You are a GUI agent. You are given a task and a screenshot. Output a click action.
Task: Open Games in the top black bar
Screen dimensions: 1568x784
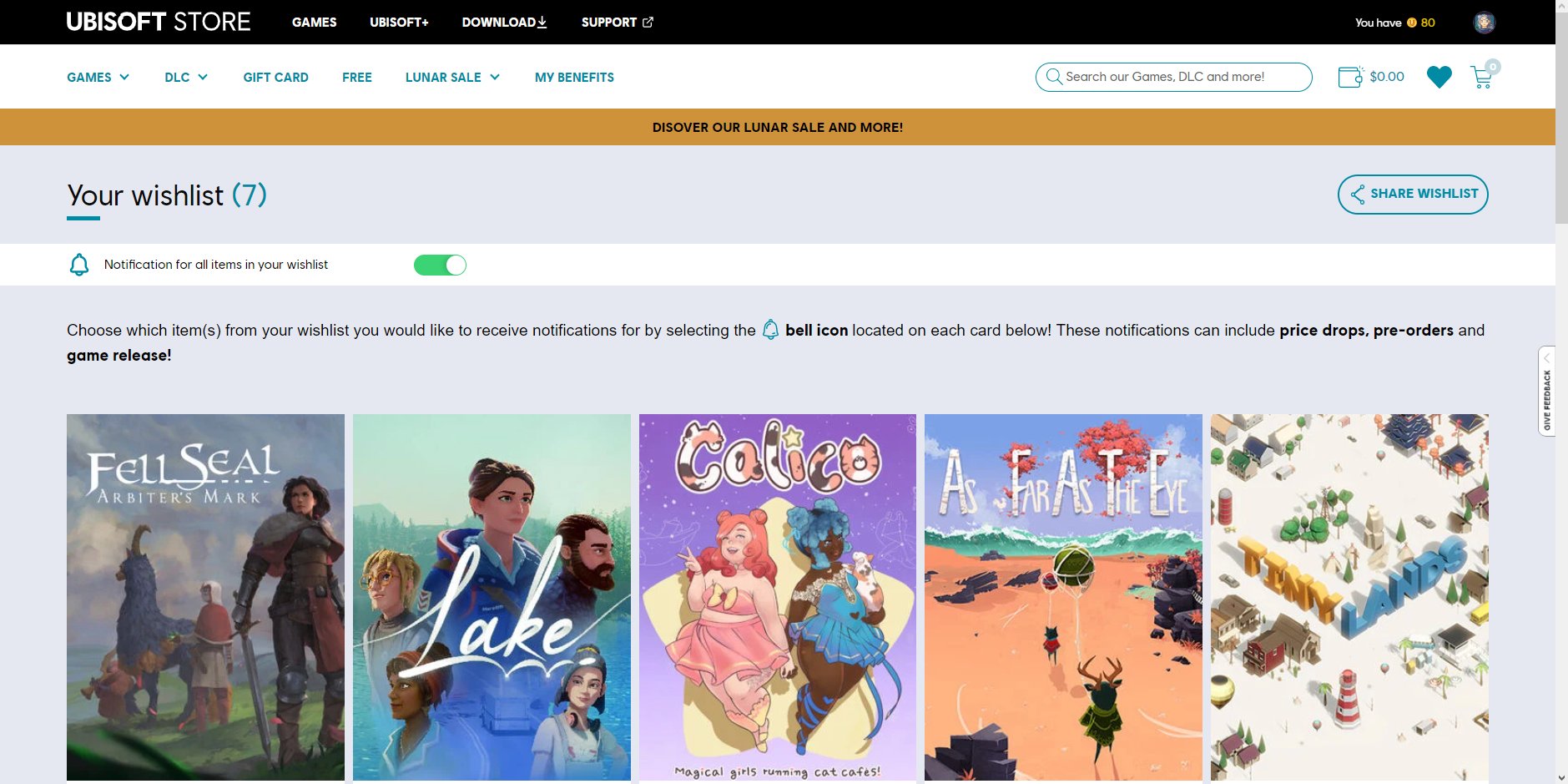coord(315,23)
